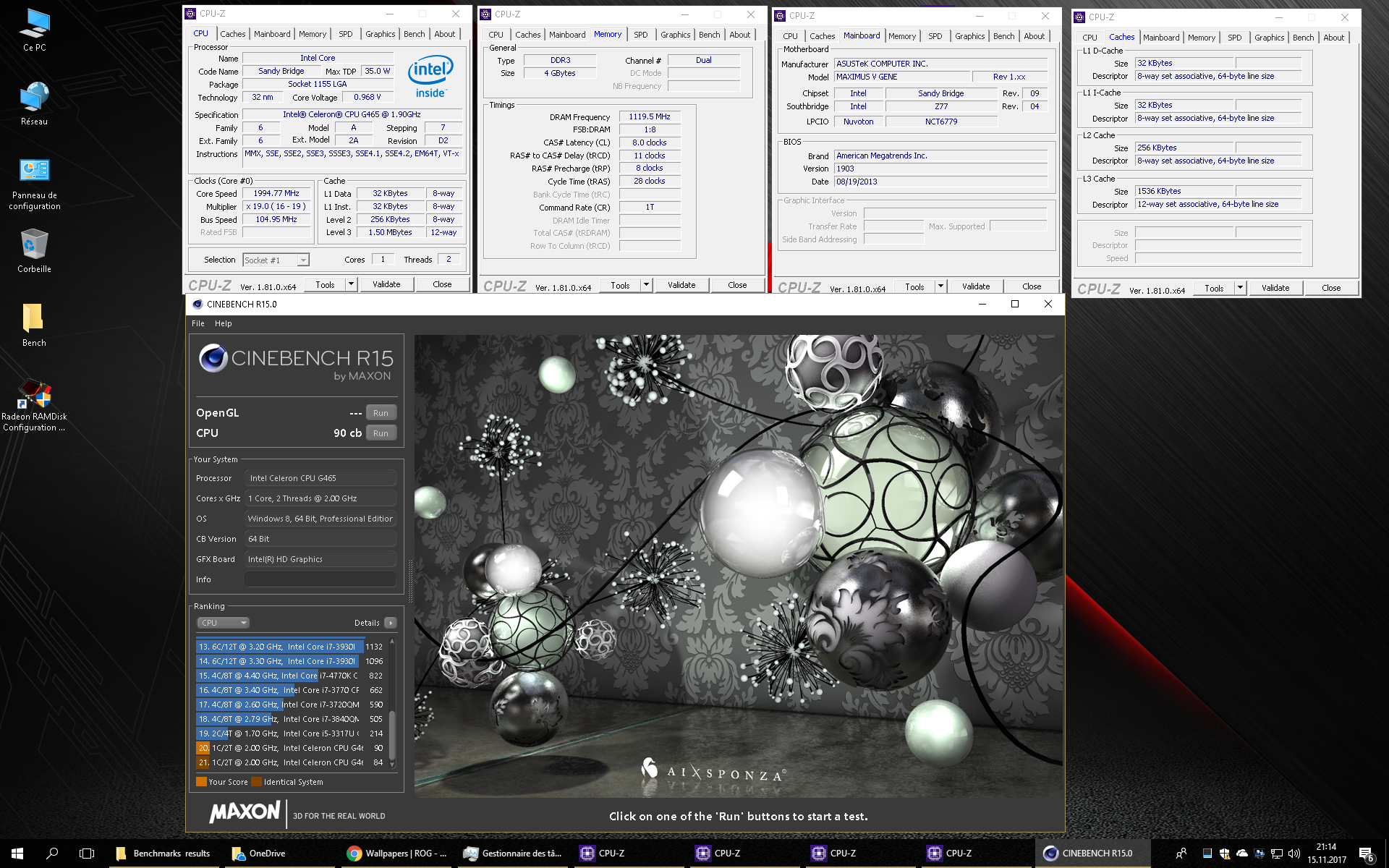The width and height of the screenshot is (1389, 868).
Task: Select ranking row 20 Celeron score 90
Action: pyautogui.click(x=291, y=748)
